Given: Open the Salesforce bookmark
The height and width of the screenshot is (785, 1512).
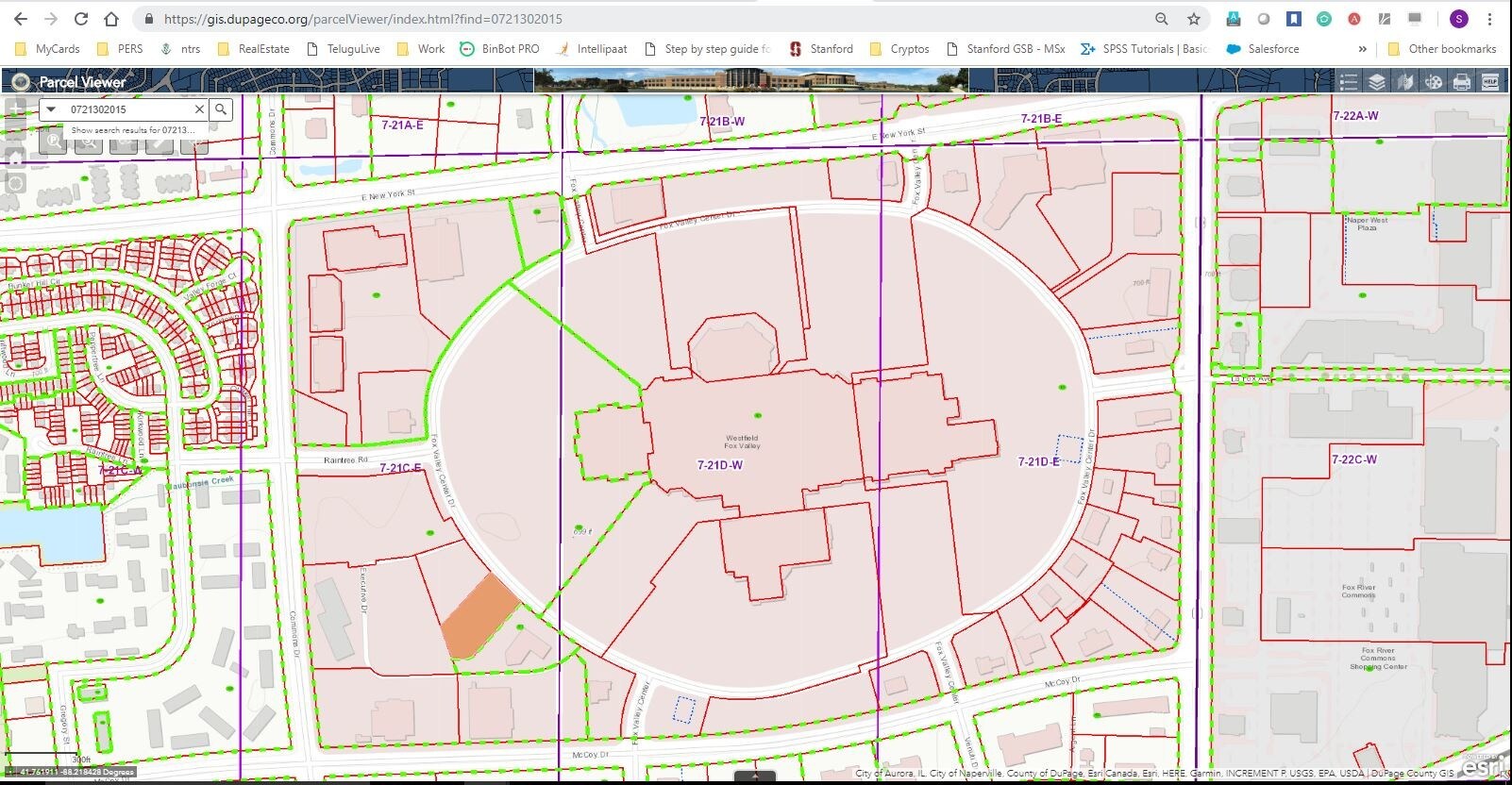Looking at the screenshot, I should coord(1263,49).
